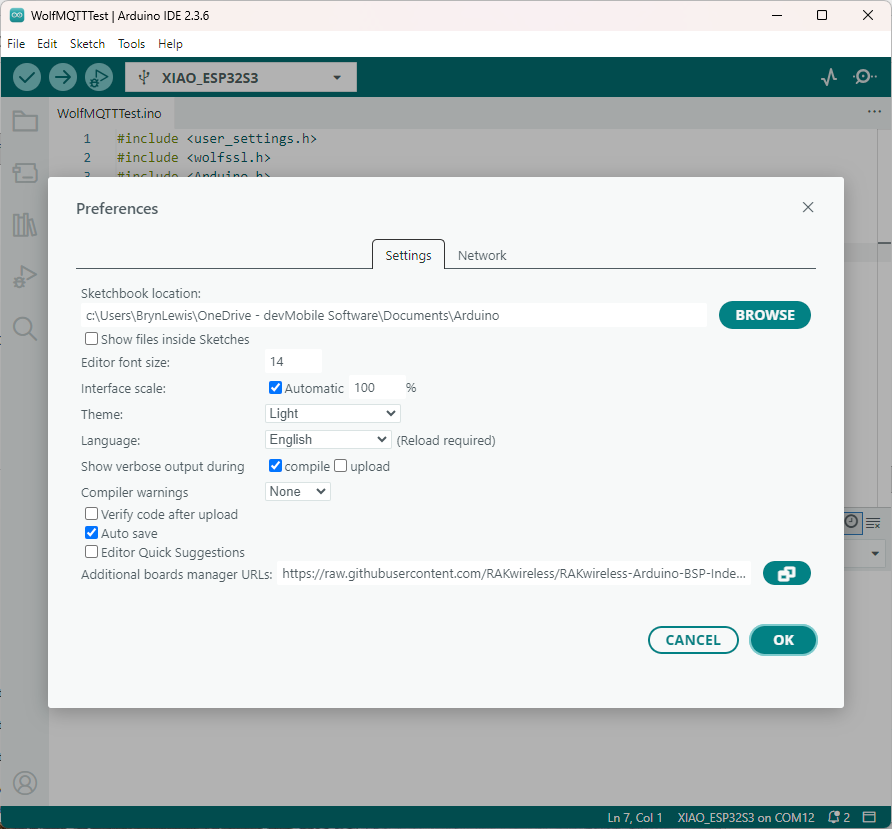This screenshot has width=892, height=829.
Task: Start debugging with the Debug icon
Action: (x=99, y=77)
